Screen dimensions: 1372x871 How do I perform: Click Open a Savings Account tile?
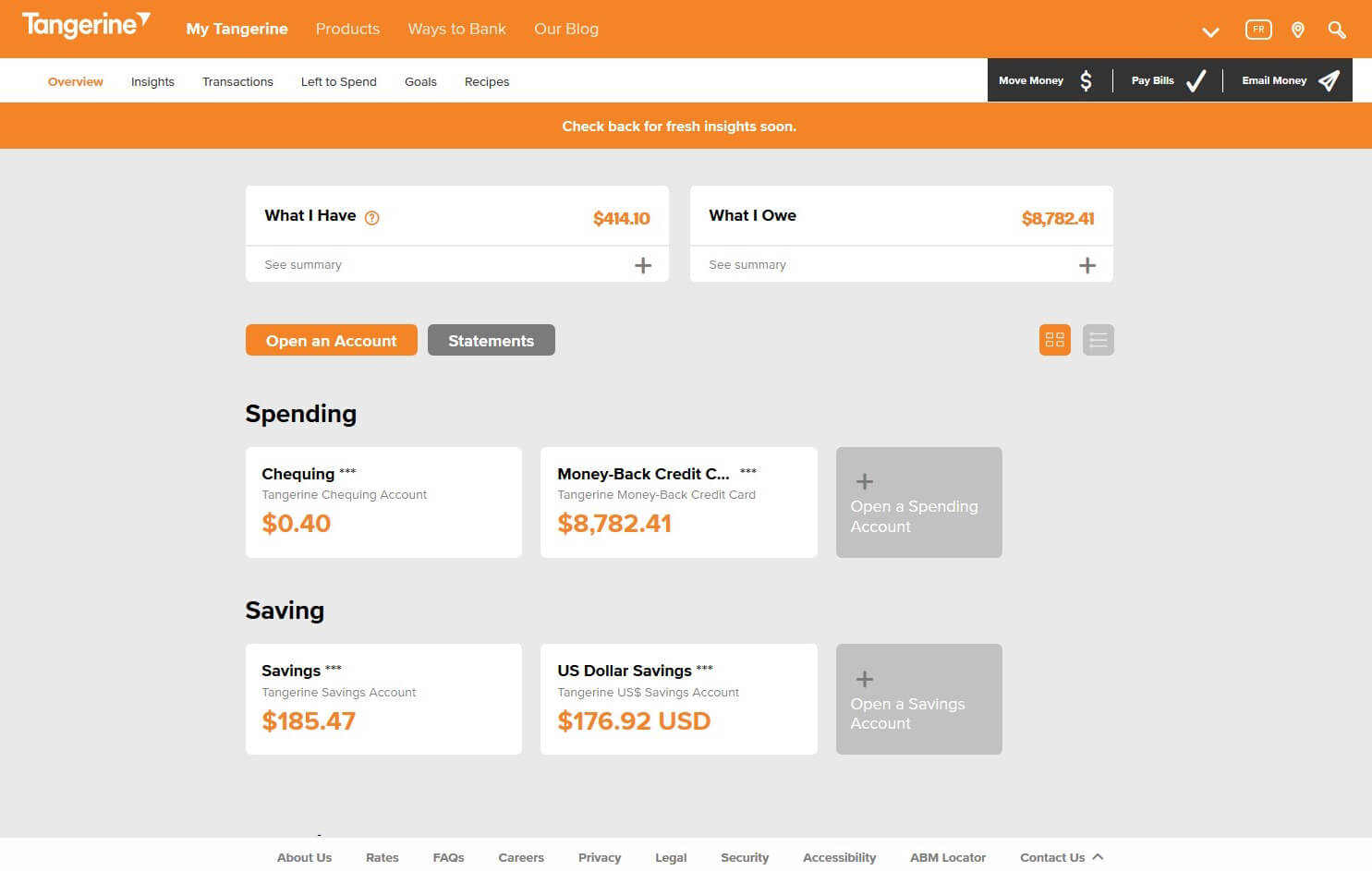pyautogui.click(x=919, y=699)
